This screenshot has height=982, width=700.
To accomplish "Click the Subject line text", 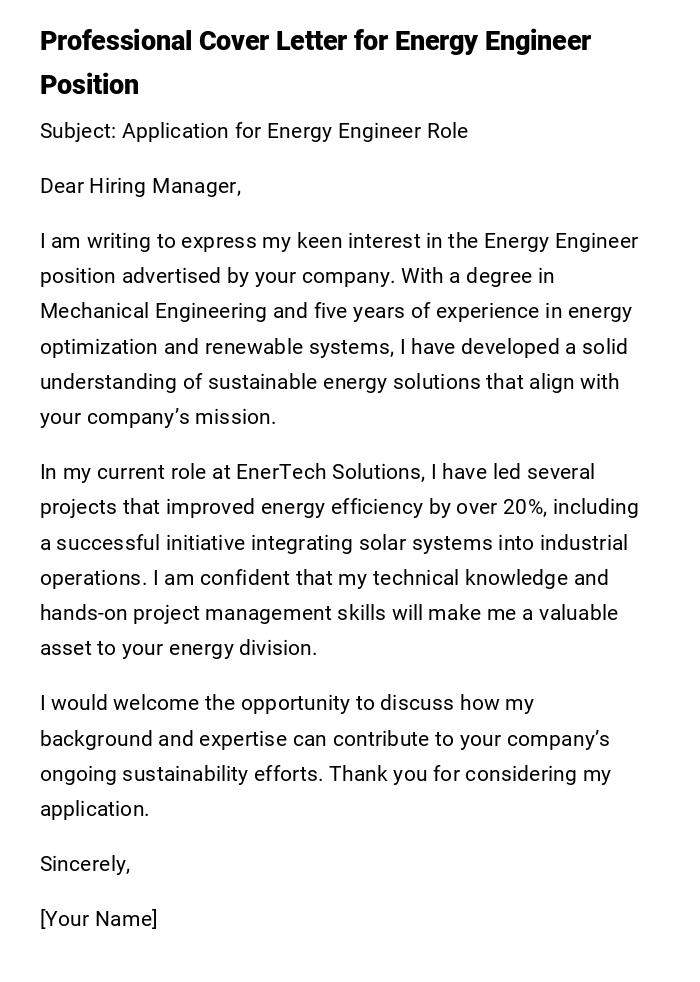I will pyautogui.click(x=254, y=131).
